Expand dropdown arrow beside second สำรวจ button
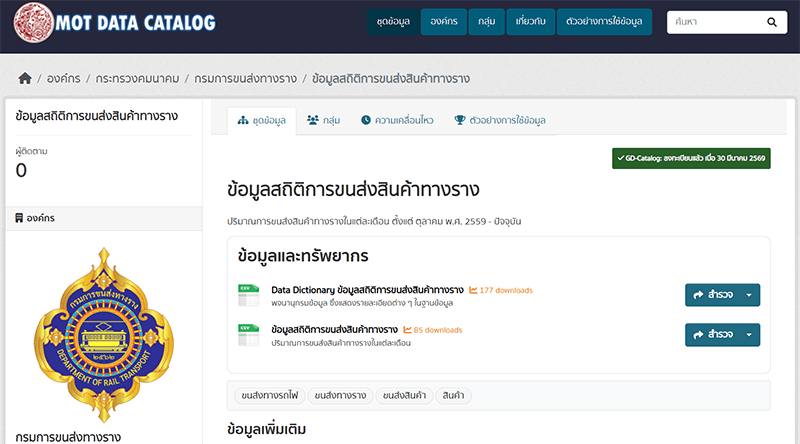 [750, 334]
